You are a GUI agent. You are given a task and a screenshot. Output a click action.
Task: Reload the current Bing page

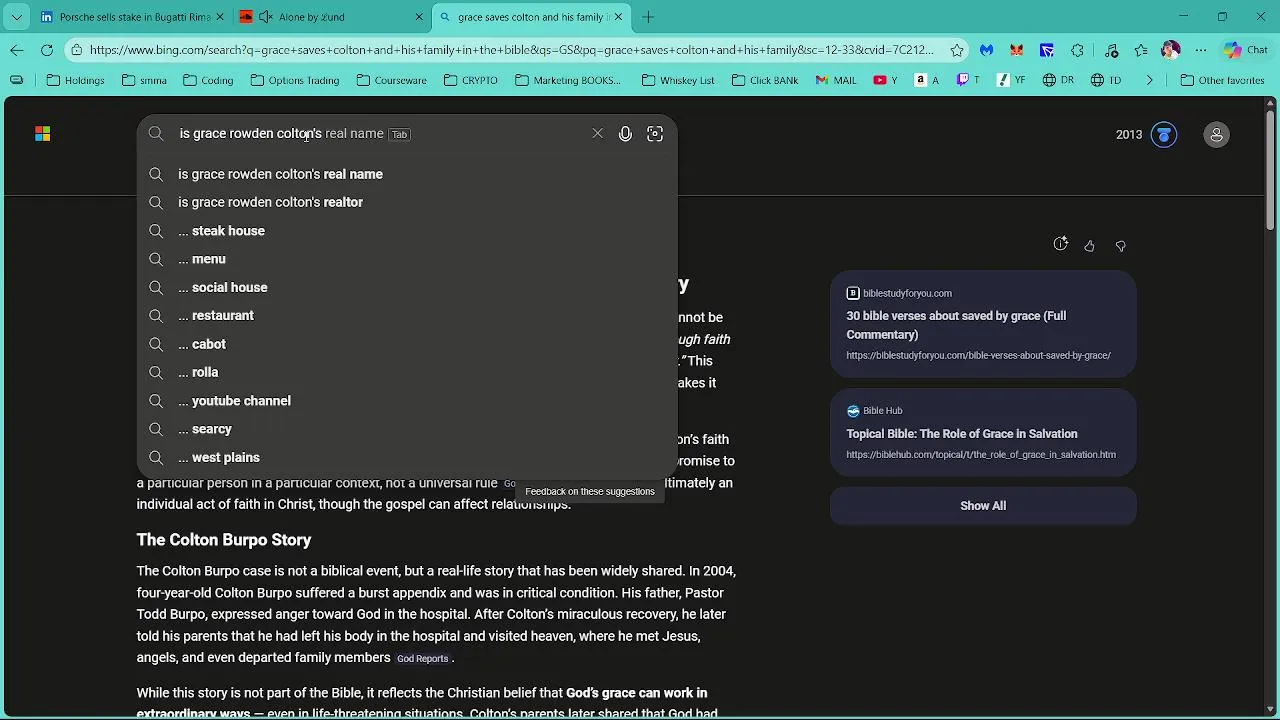47,50
